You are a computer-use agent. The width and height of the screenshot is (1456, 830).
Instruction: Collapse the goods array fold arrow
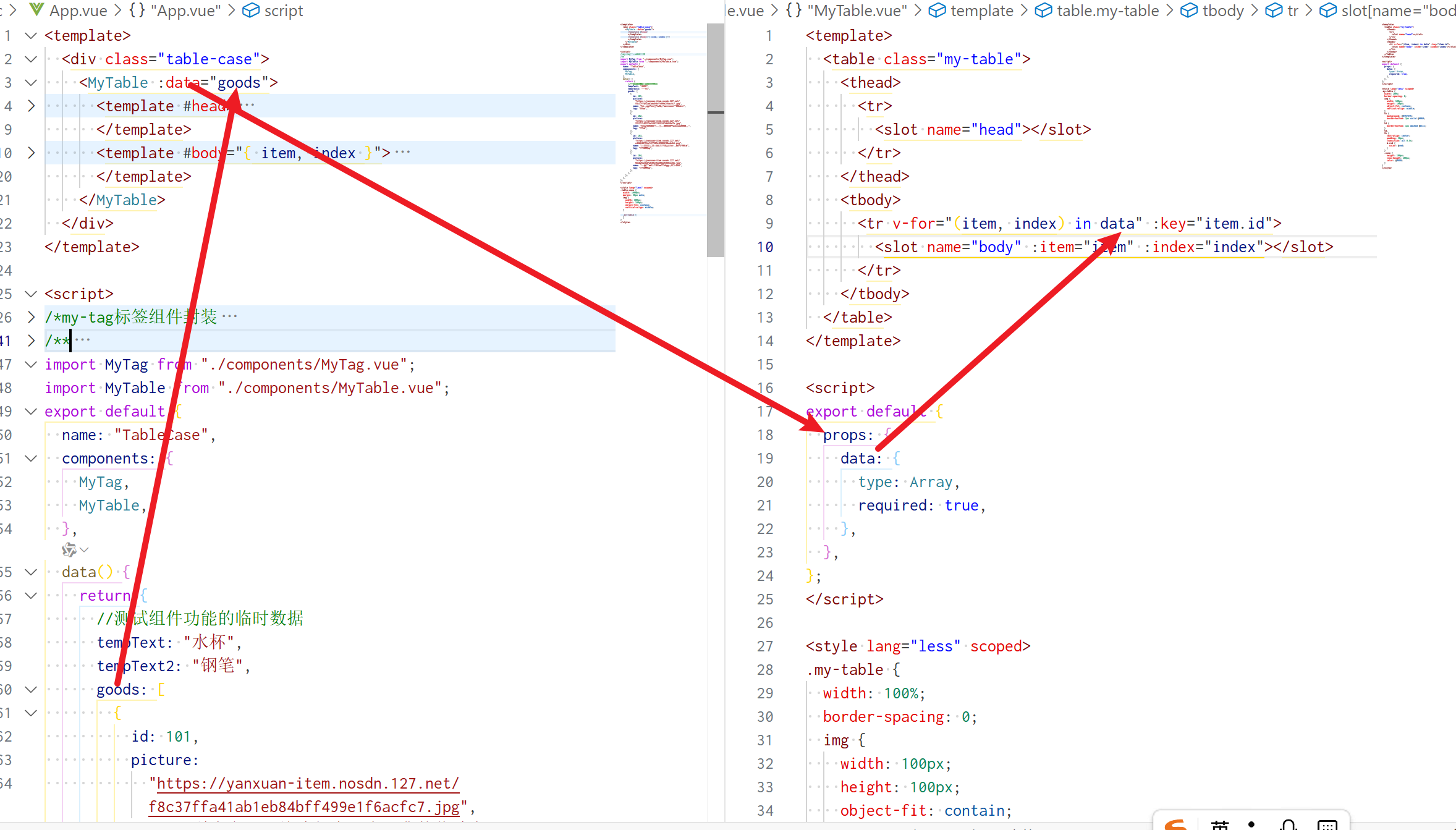tap(31, 689)
